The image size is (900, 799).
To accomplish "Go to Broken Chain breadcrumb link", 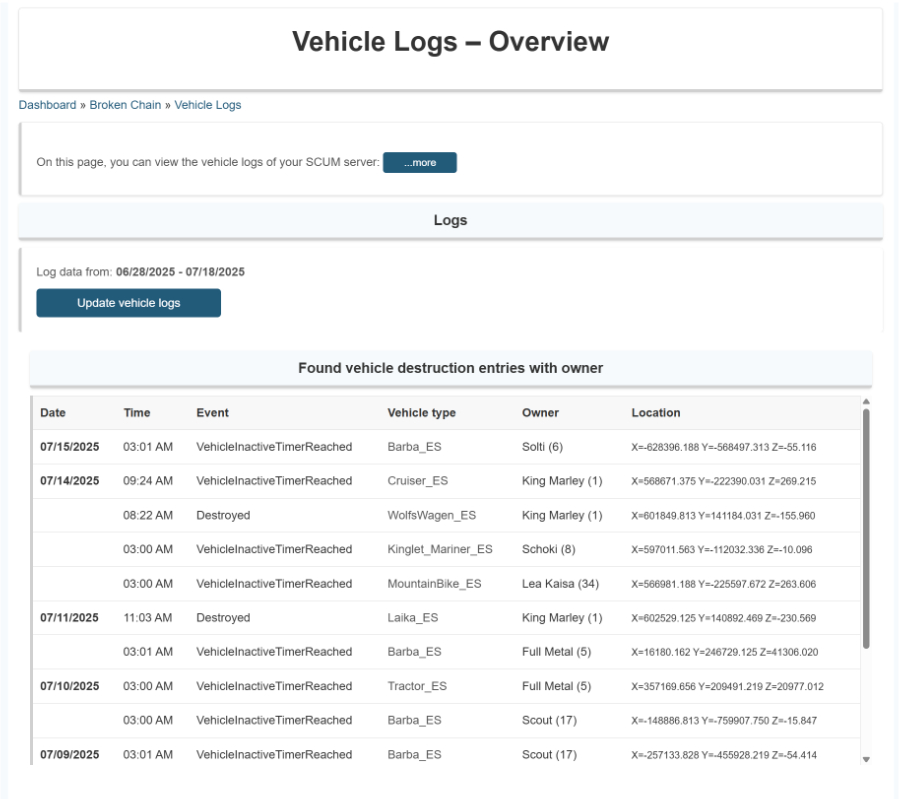I will (125, 105).
